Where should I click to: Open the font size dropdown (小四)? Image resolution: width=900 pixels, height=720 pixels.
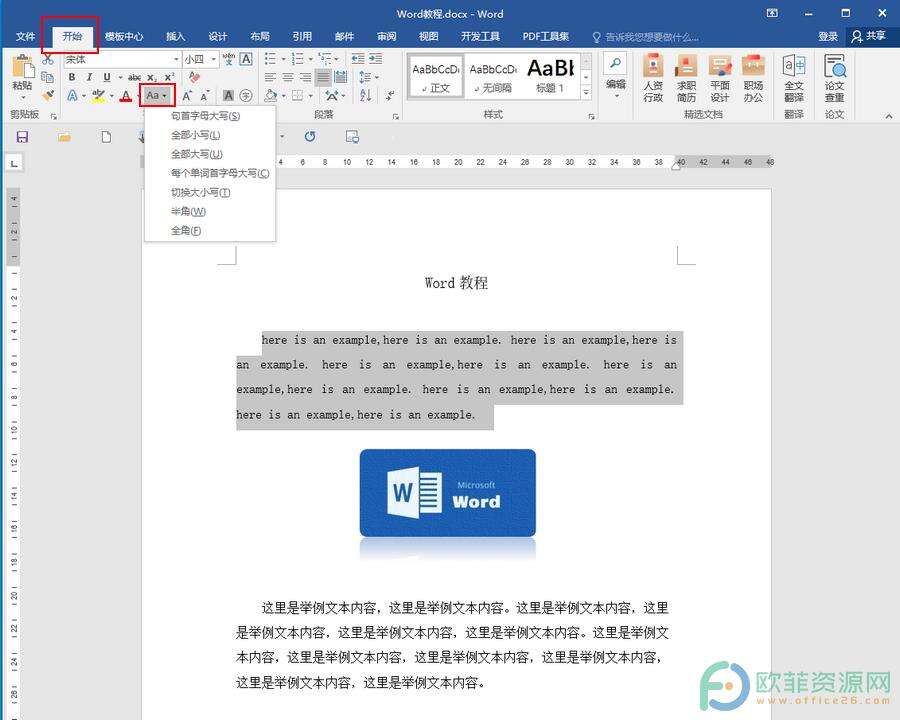pos(214,59)
